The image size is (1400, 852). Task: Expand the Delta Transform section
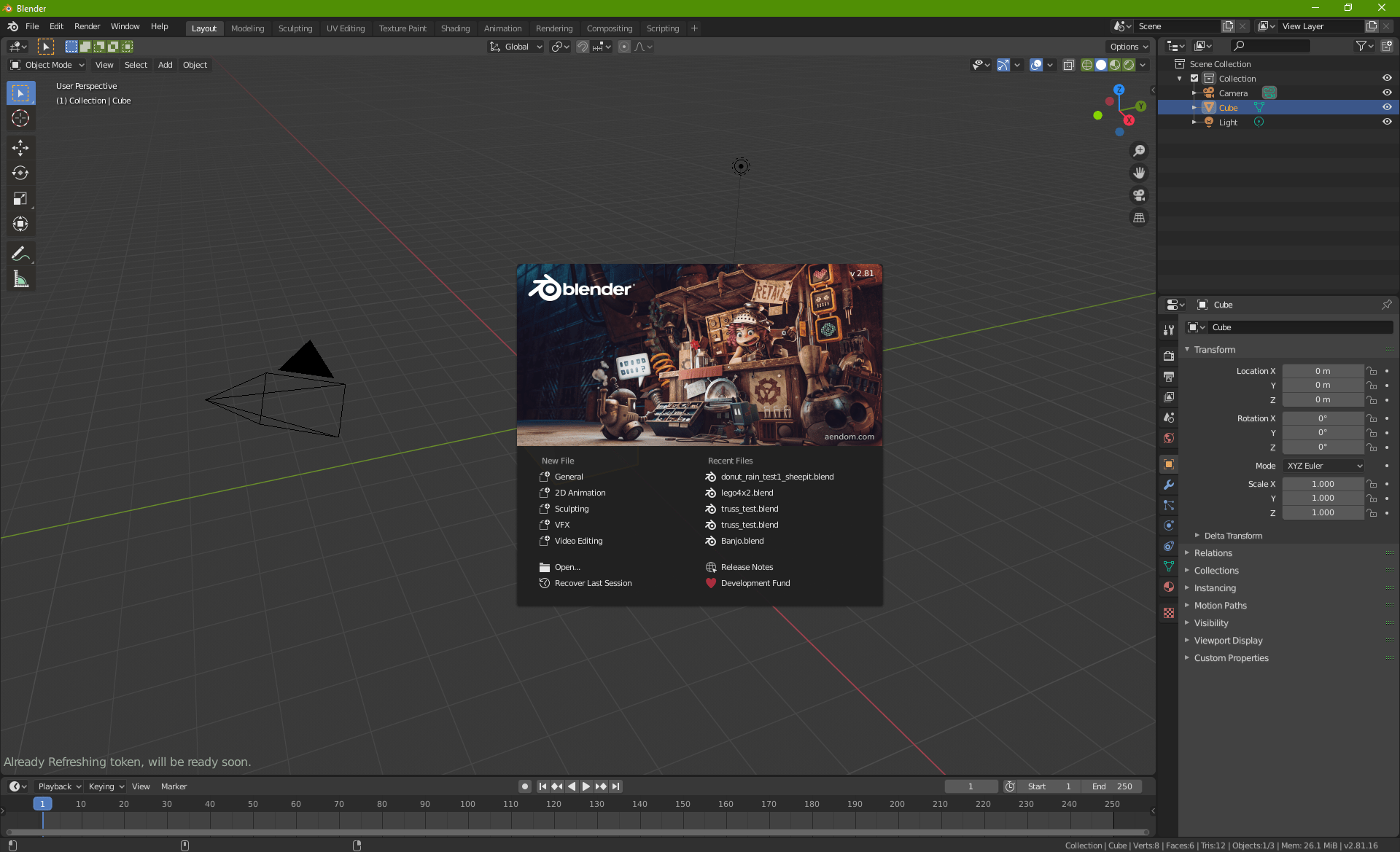[x=1232, y=535]
